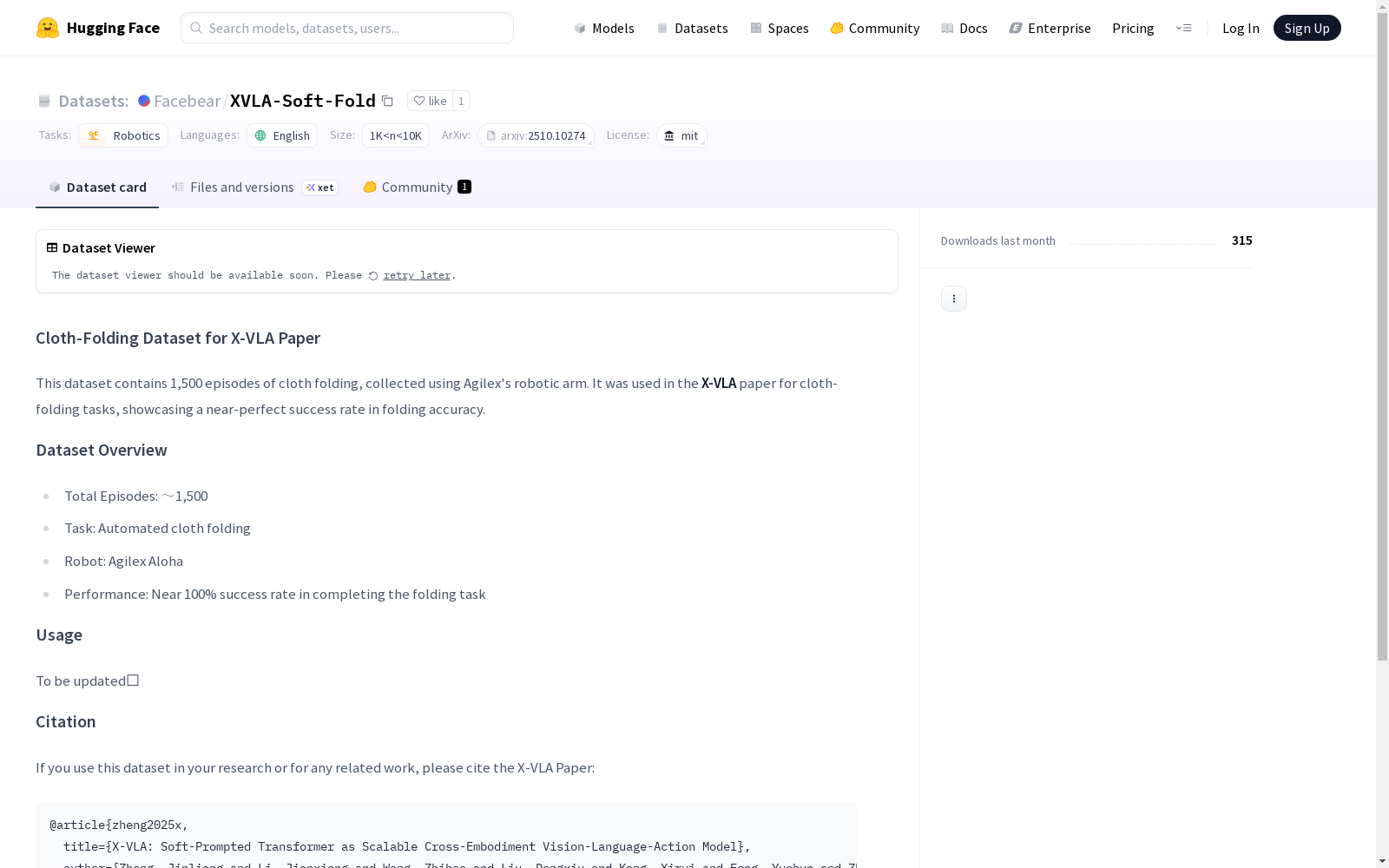Click the 'Cloth-Folding Dataset for X-VLA Paper' heading

coord(178,338)
